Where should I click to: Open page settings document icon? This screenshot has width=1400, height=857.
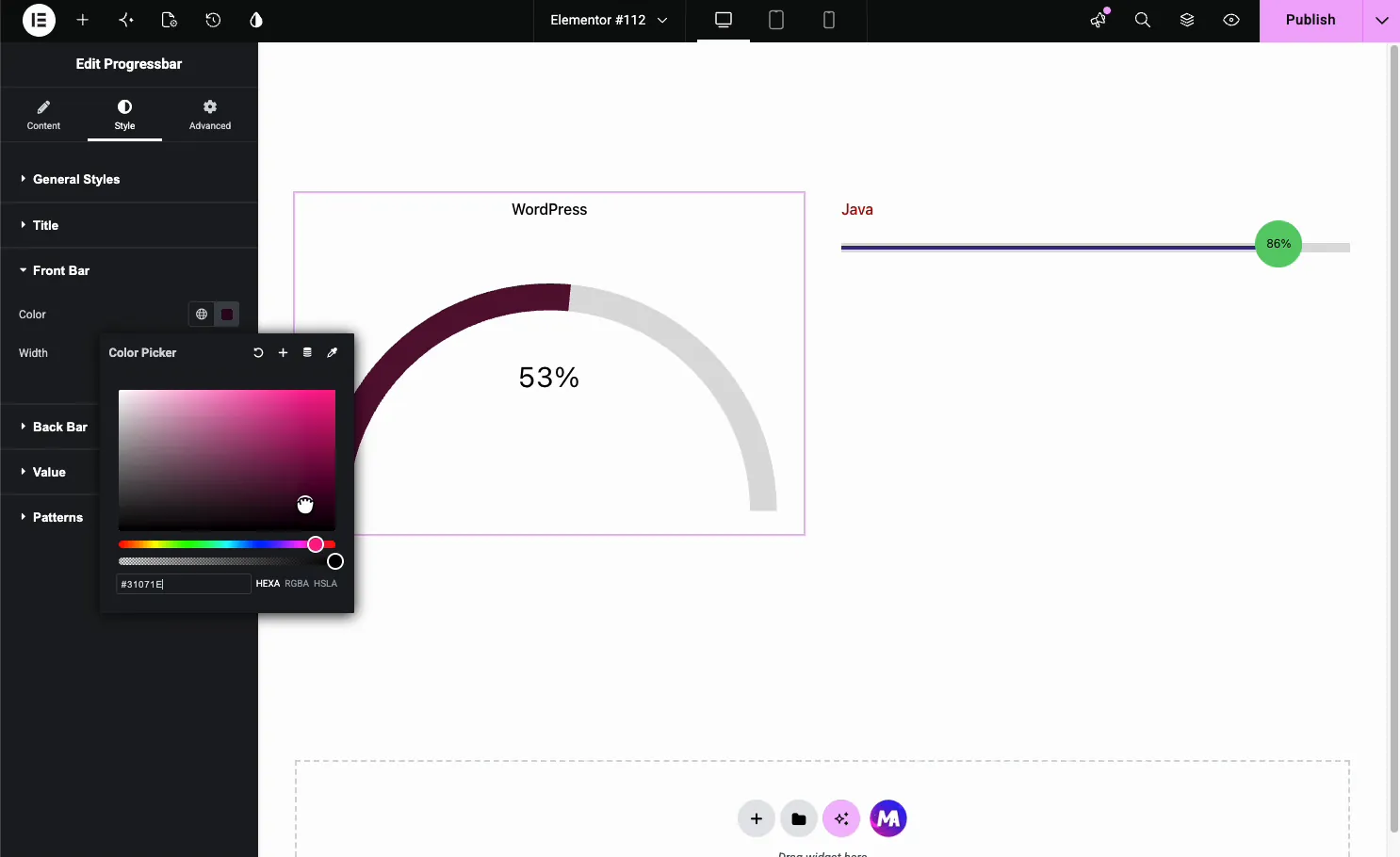point(170,20)
